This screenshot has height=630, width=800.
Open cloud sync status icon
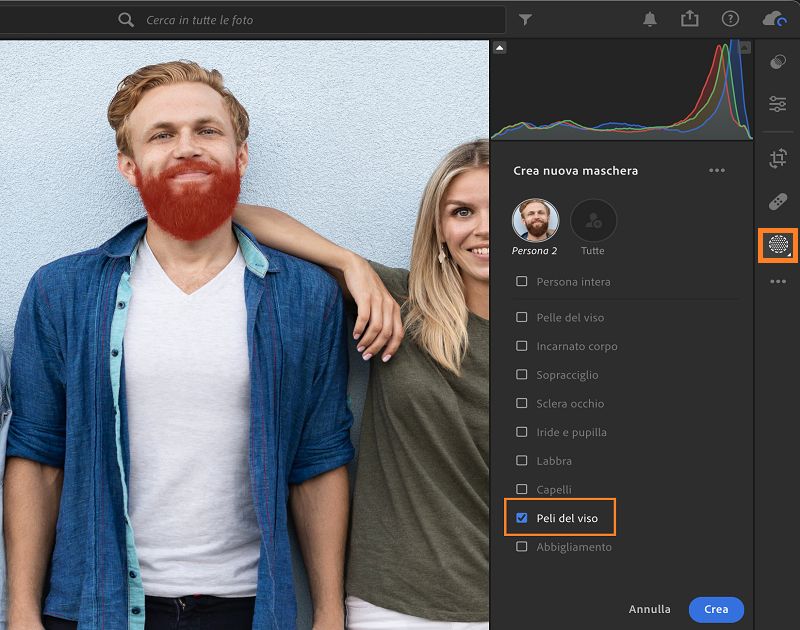pos(774,19)
